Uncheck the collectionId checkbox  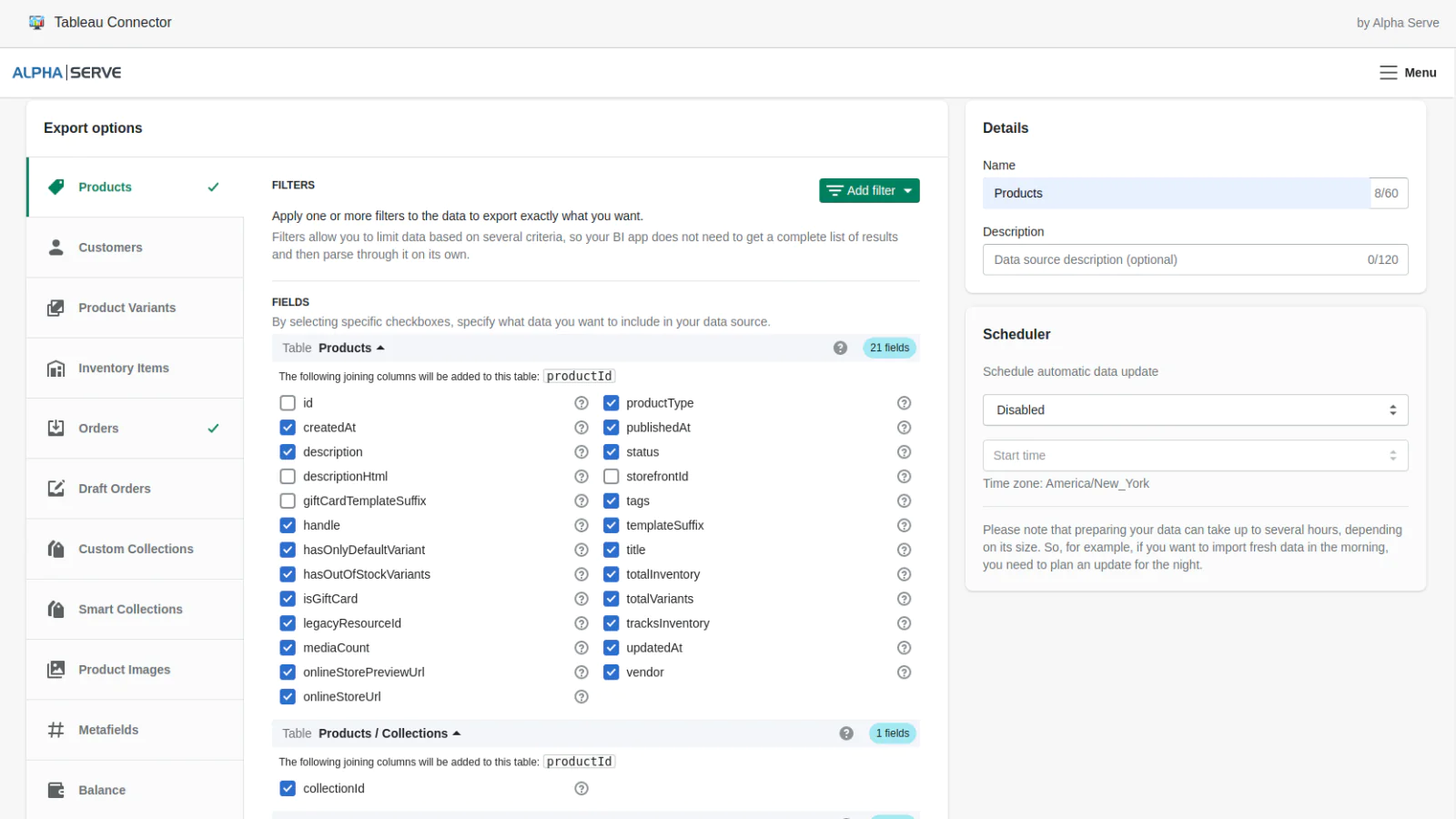288,789
